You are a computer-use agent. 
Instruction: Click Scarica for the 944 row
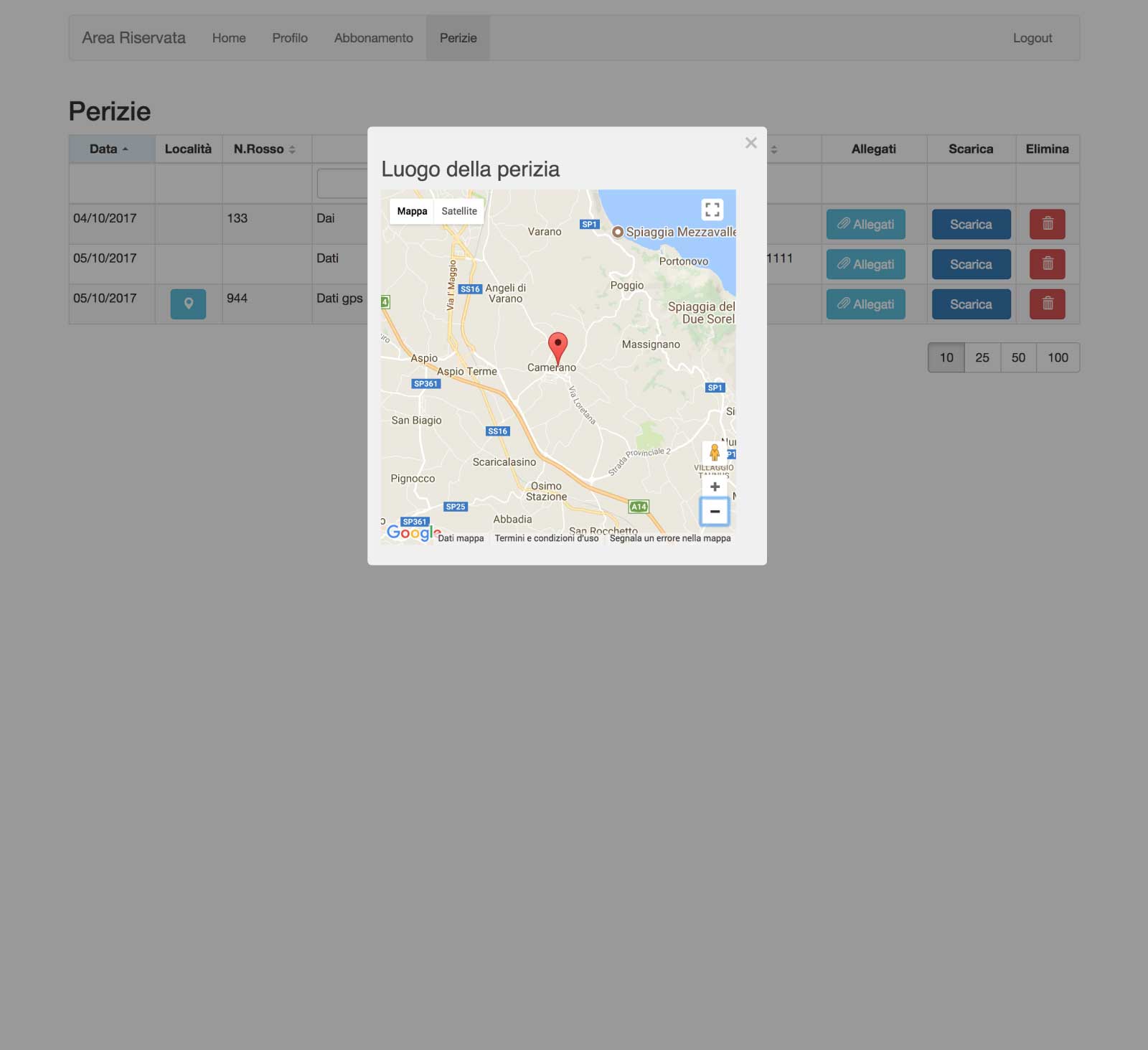[971, 304]
